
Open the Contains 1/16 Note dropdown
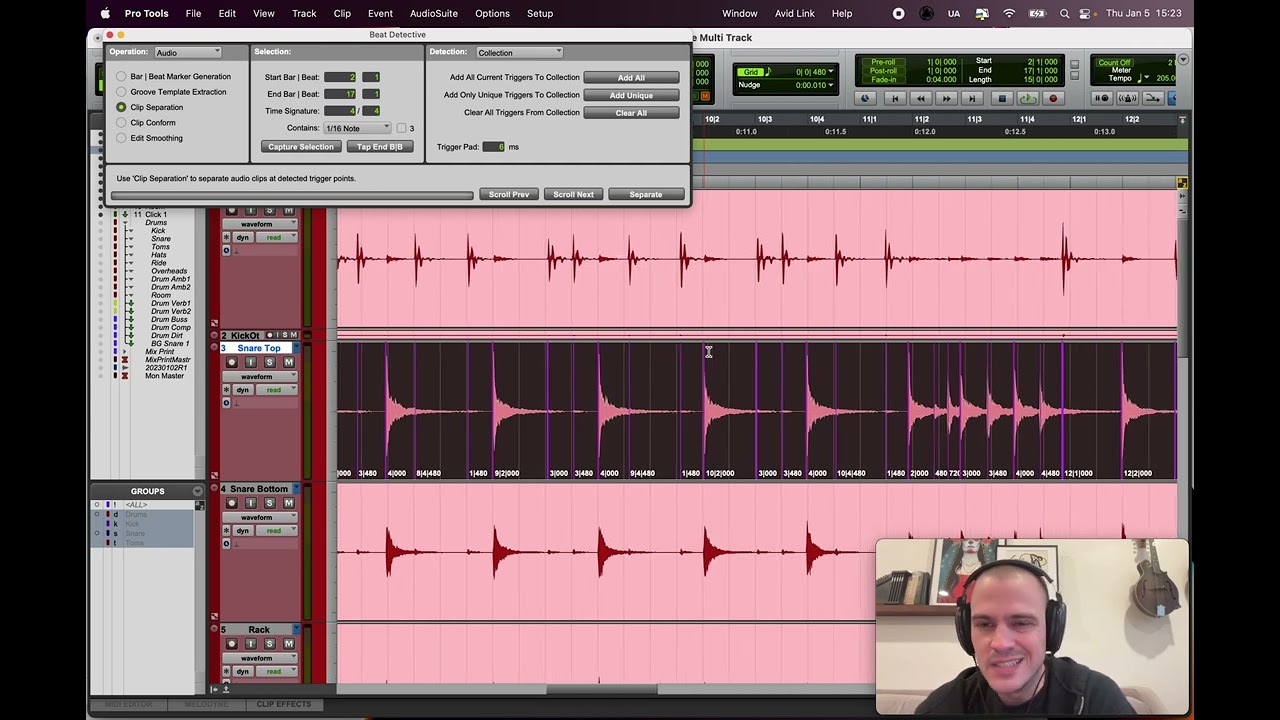(x=357, y=128)
